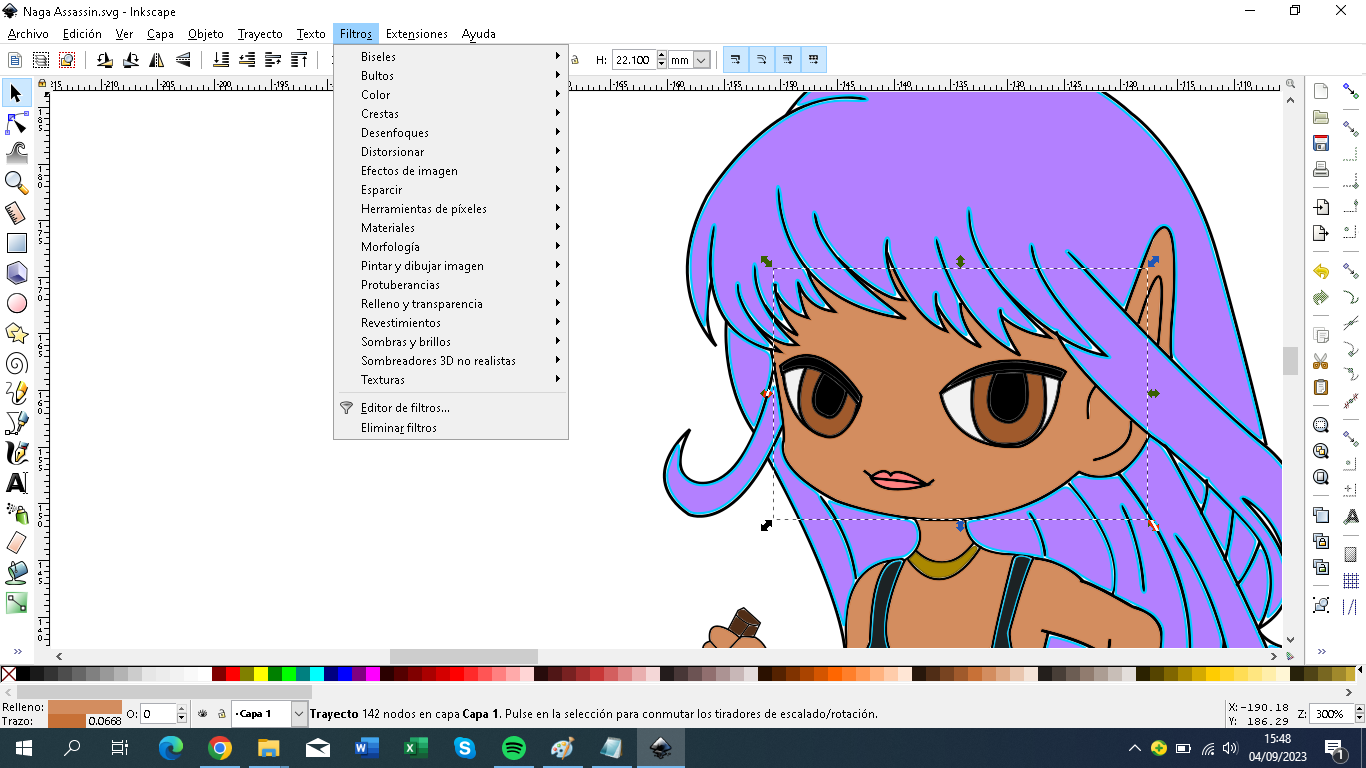Toggle scale stroke width with object
This screenshot has width=1366, height=768.
point(736,60)
